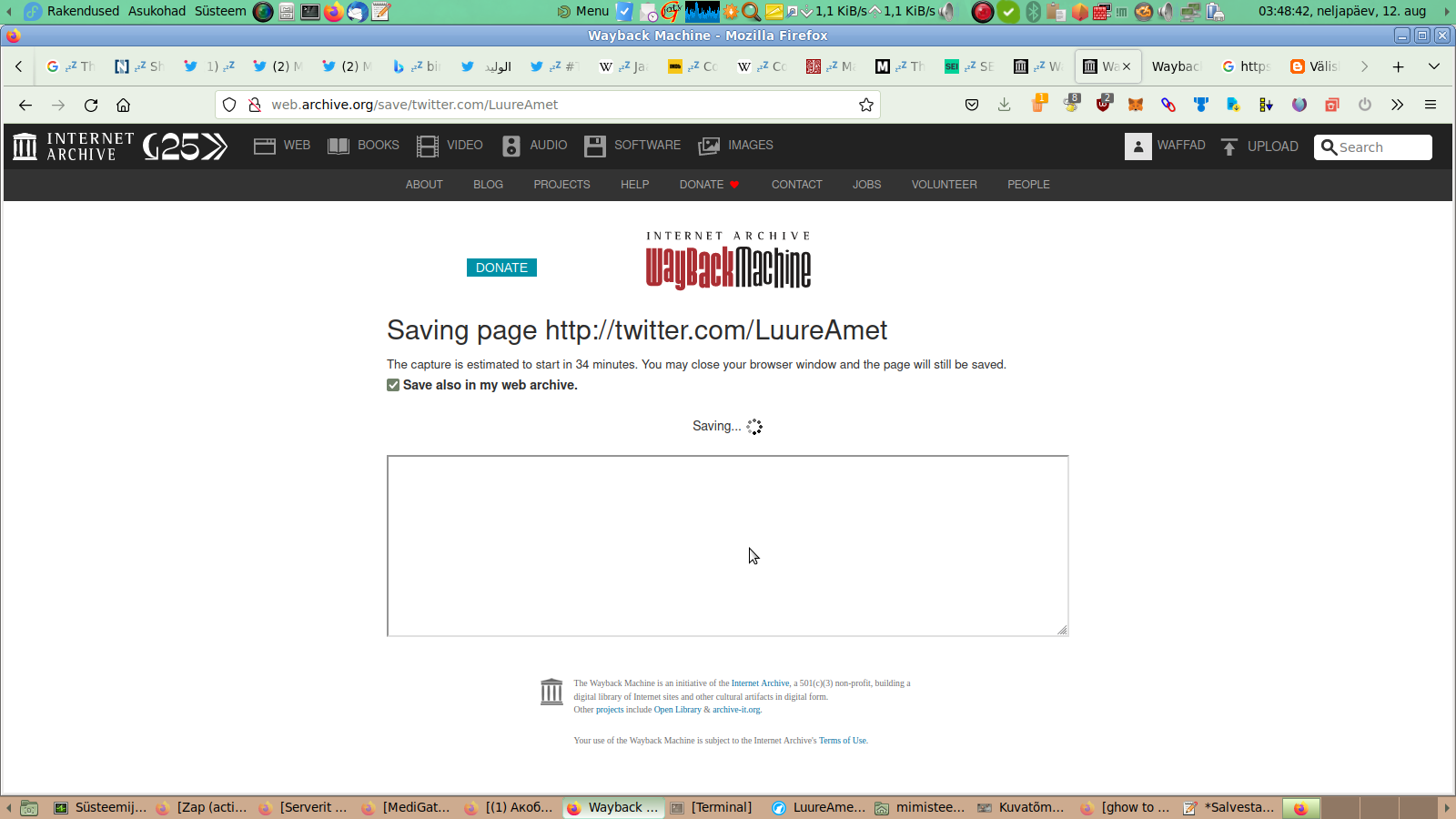Save the page to Pocket

[x=972, y=105]
